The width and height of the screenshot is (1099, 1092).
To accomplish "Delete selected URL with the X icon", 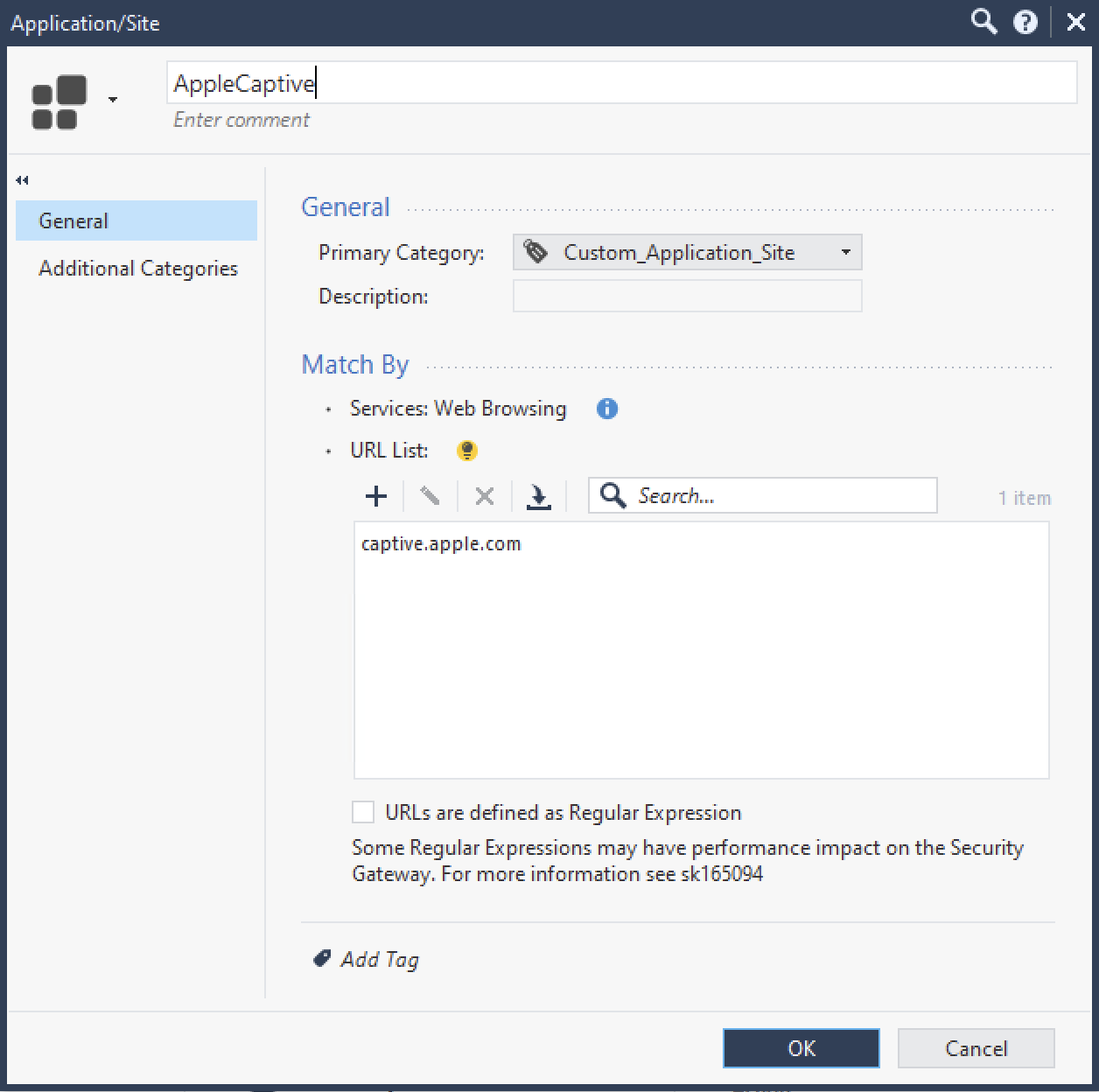I will click(484, 496).
